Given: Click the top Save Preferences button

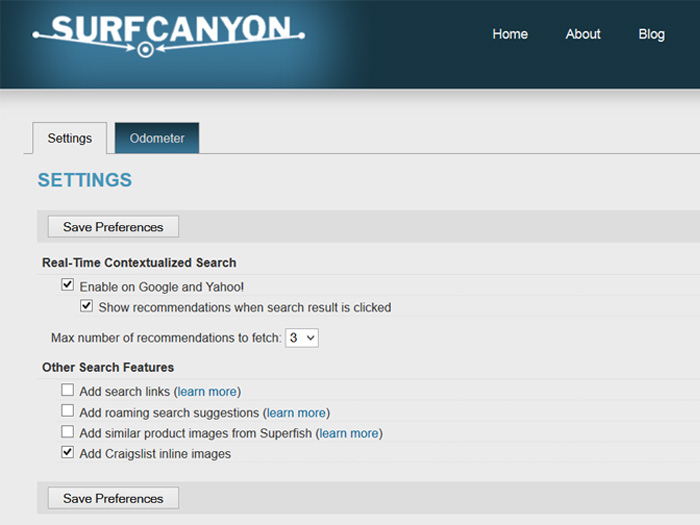Looking at the screenshot, I should click(x=113, y=227).
